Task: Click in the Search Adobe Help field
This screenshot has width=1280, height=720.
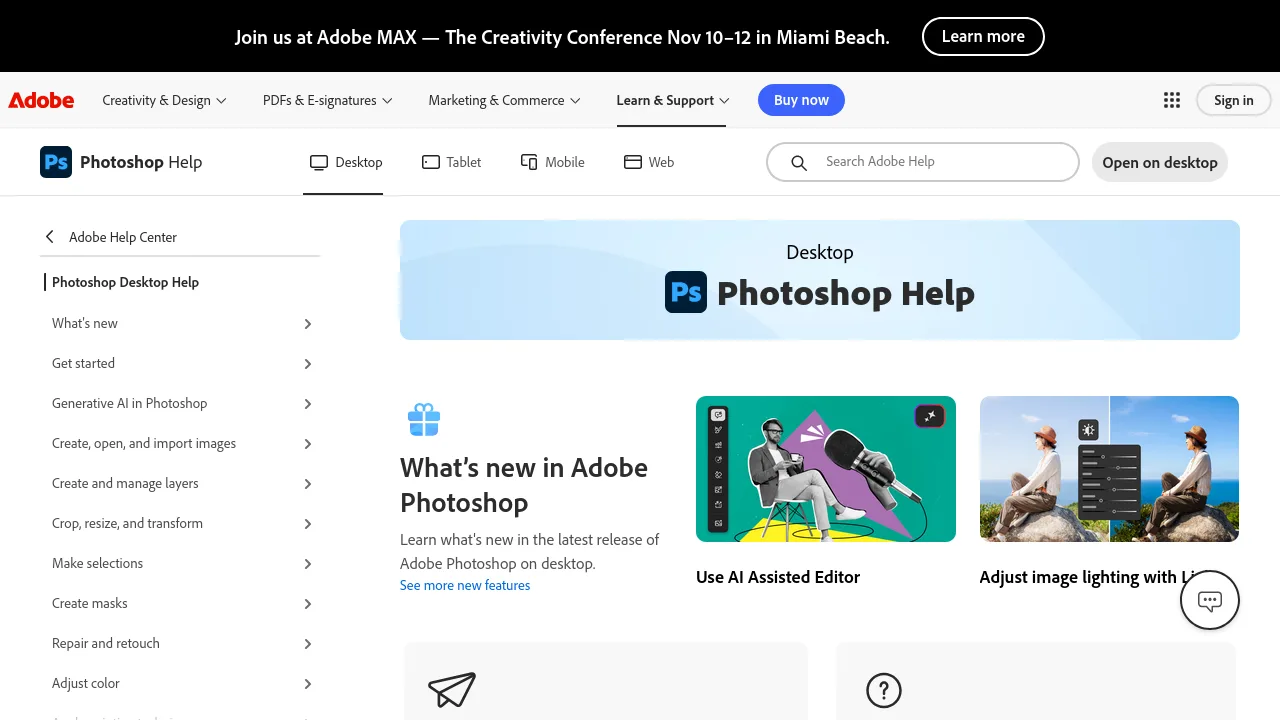Action: point(923,162)
